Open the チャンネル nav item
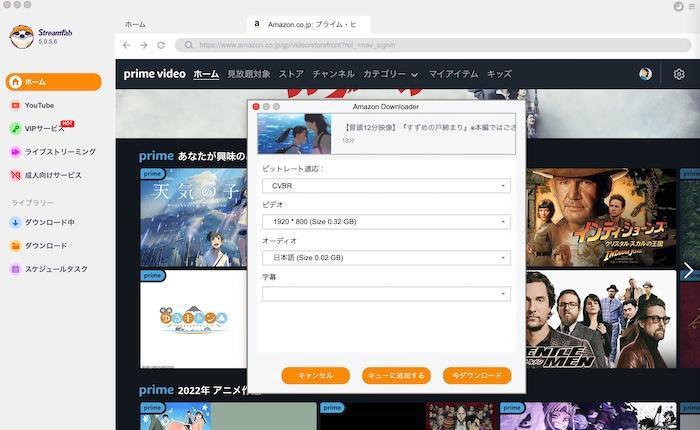The image size is (700, 430). point(333,74)
